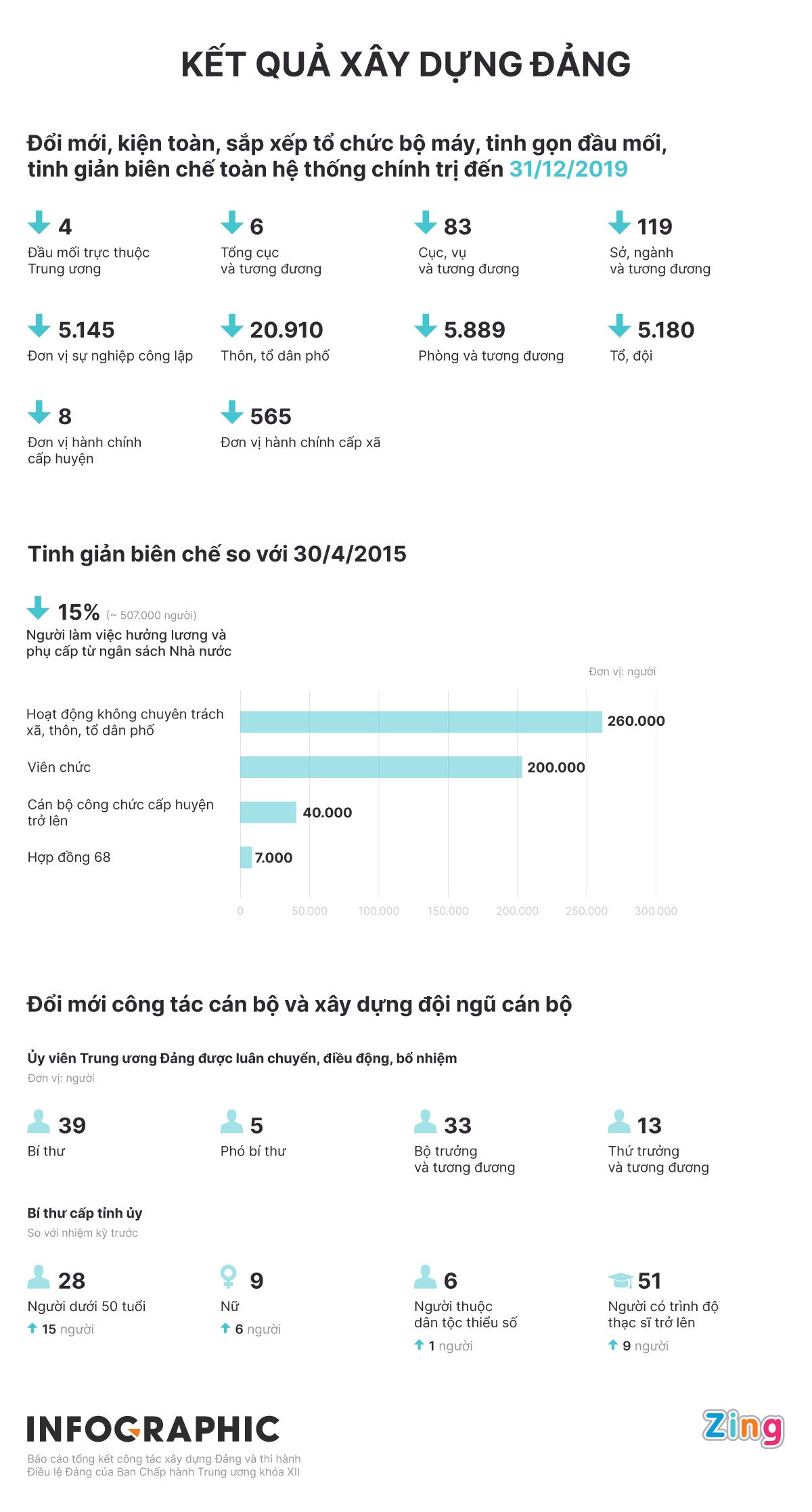Viewport: 812px width, 1512px height.
Task: Click the up arrow beside 9 người
Action: [613, 1345]
